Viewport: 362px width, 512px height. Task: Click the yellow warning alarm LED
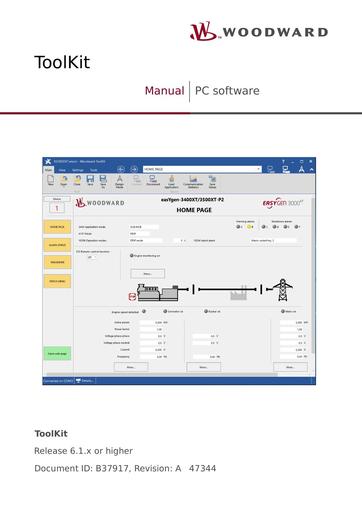[x=249, y=227]
